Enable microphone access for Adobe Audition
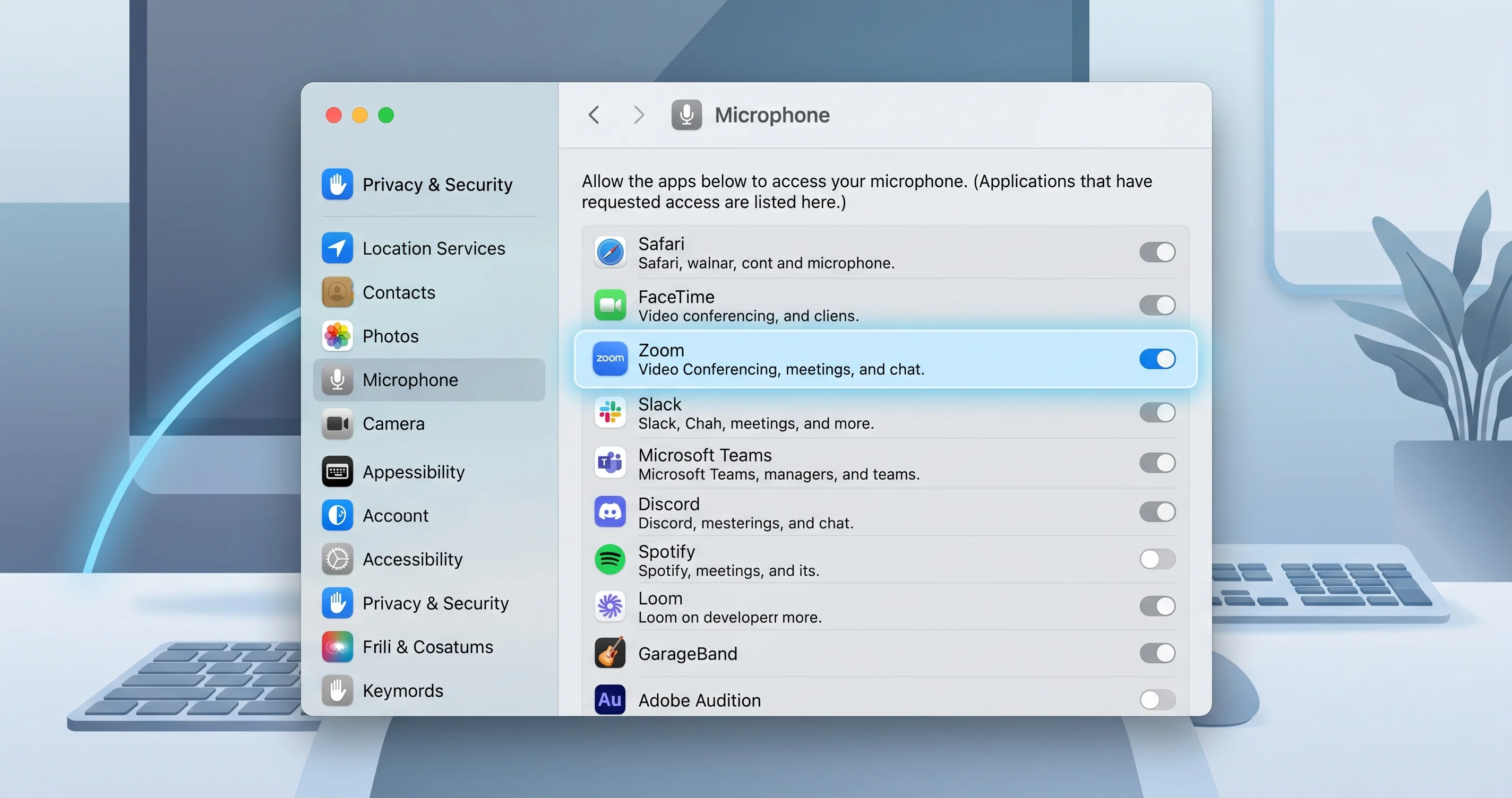The width and height of the screenshot is (1512, 798). 1157,699
